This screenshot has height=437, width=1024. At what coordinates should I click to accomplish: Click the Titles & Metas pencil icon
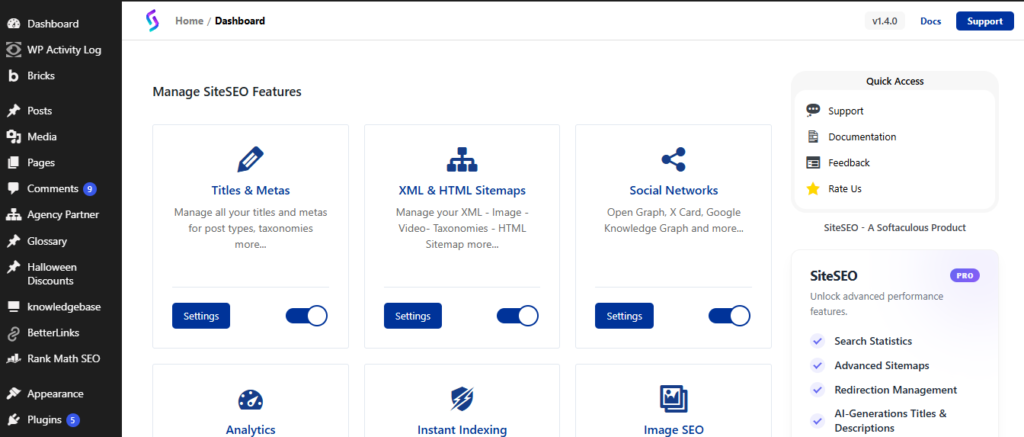[x=250, y=159]
